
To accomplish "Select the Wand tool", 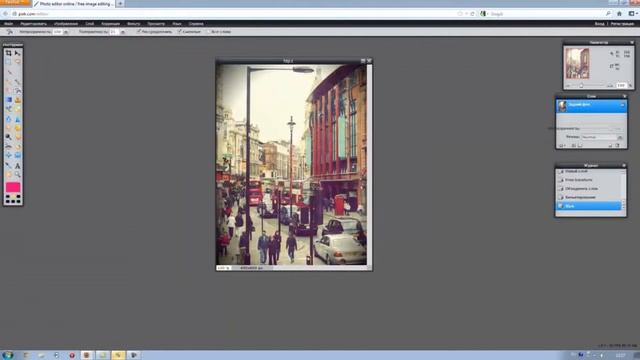I will [x=9, y=72].
